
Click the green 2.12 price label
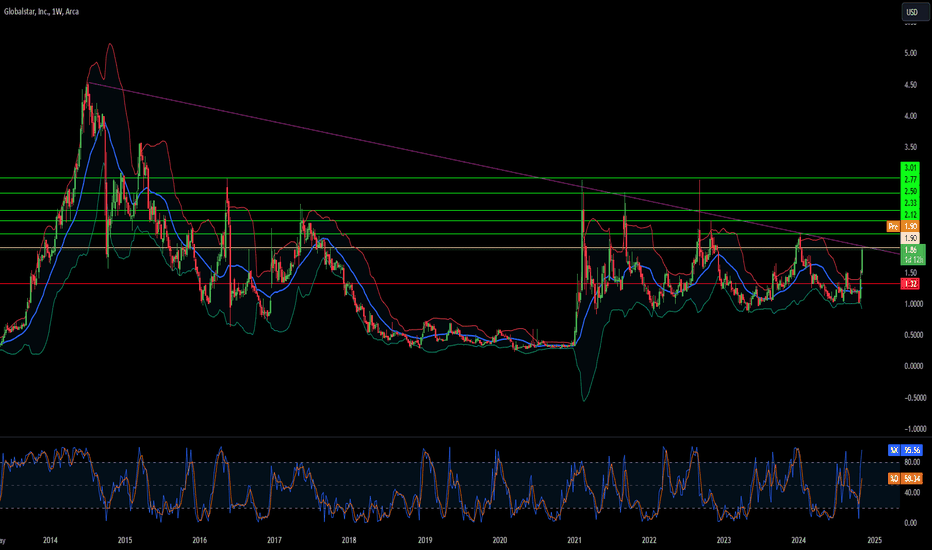click(x=910, y=215)
